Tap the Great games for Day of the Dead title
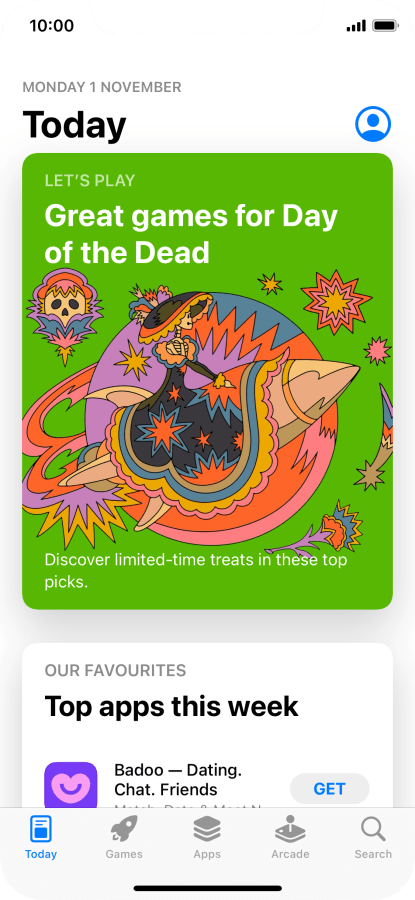415x900 pixels. pos(191,234)
